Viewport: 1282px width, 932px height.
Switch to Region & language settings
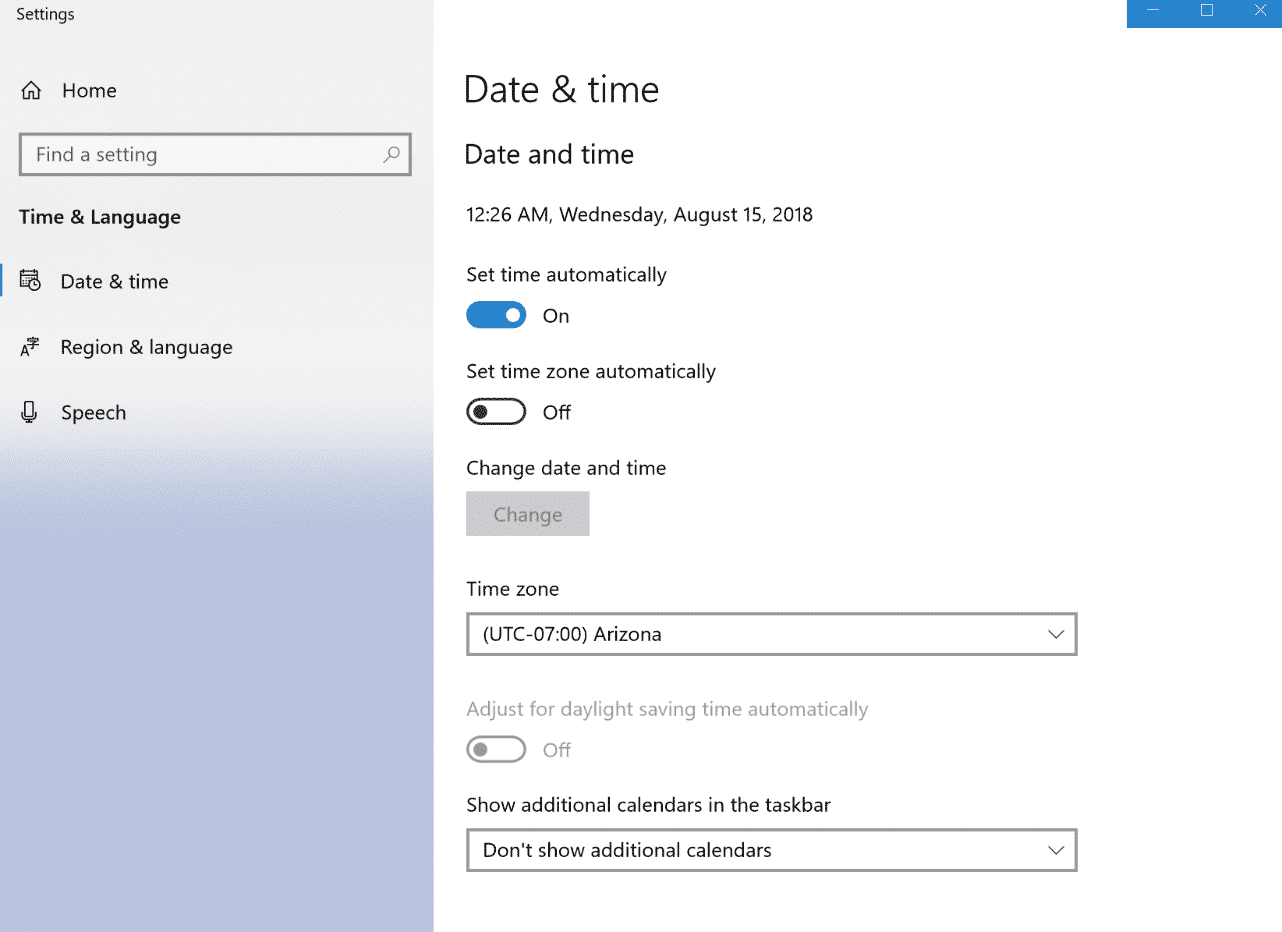[x=145, y=347]
